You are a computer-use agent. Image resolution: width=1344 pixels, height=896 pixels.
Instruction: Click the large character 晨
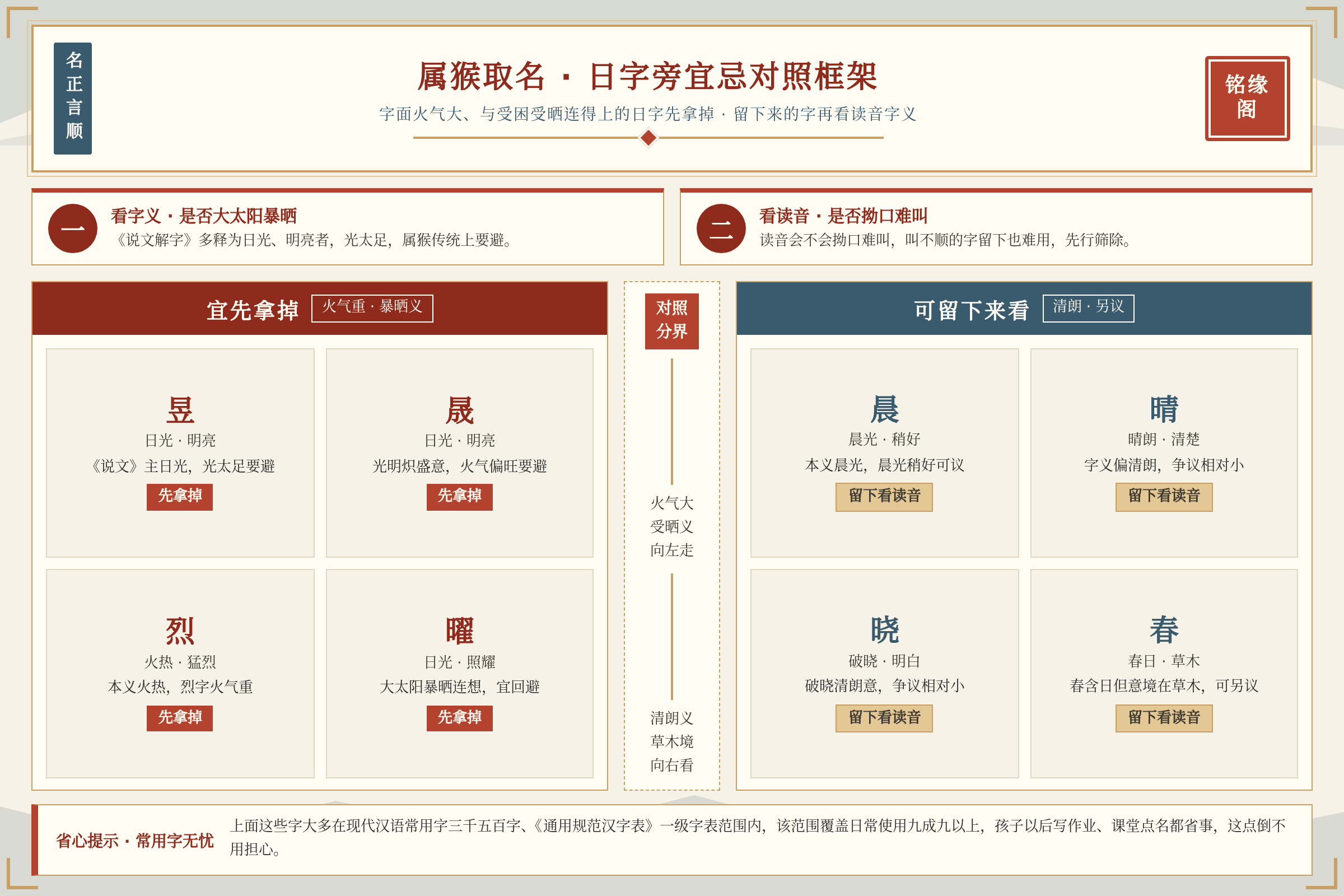click(885, 409)
